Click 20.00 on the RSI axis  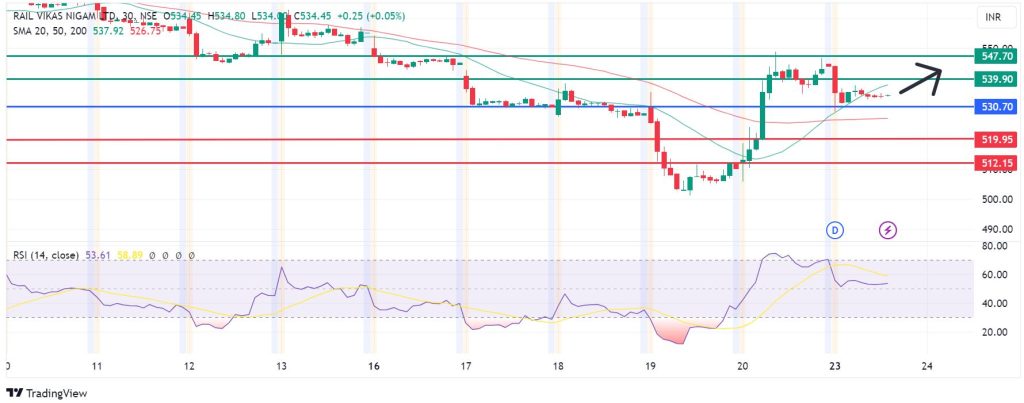tap(995, 332)
